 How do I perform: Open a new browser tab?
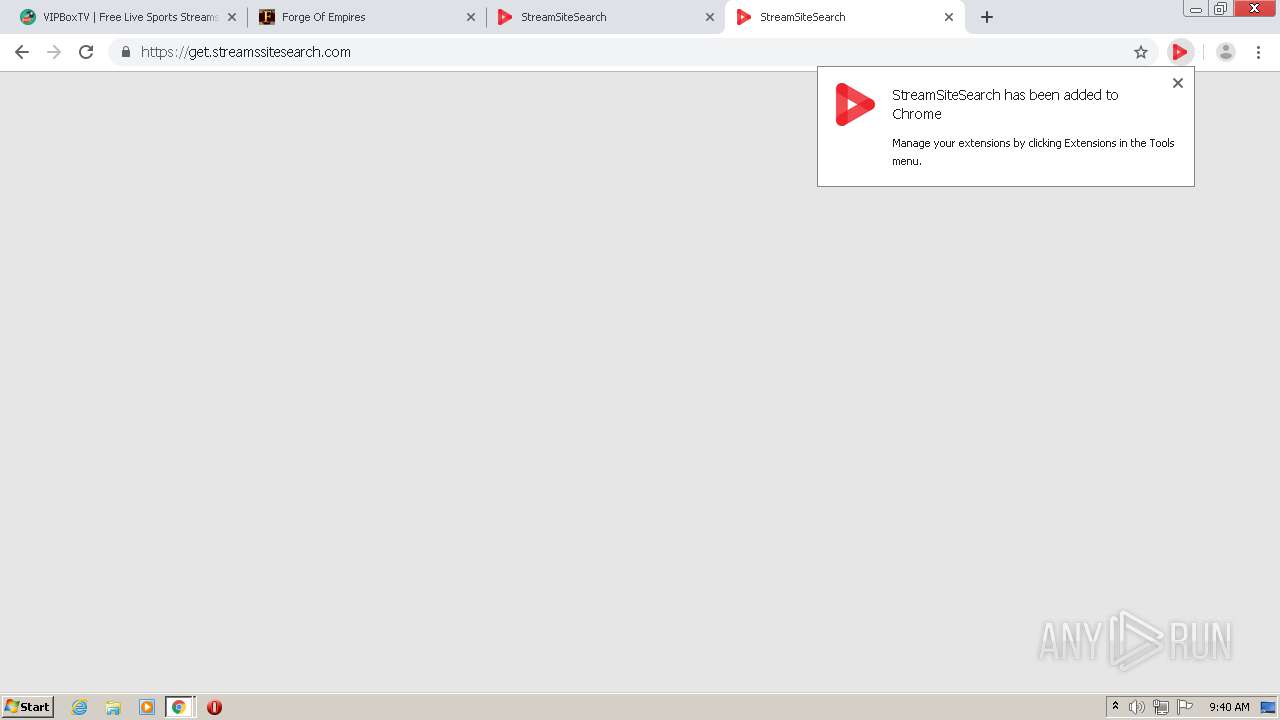click(x=987, y=17)
